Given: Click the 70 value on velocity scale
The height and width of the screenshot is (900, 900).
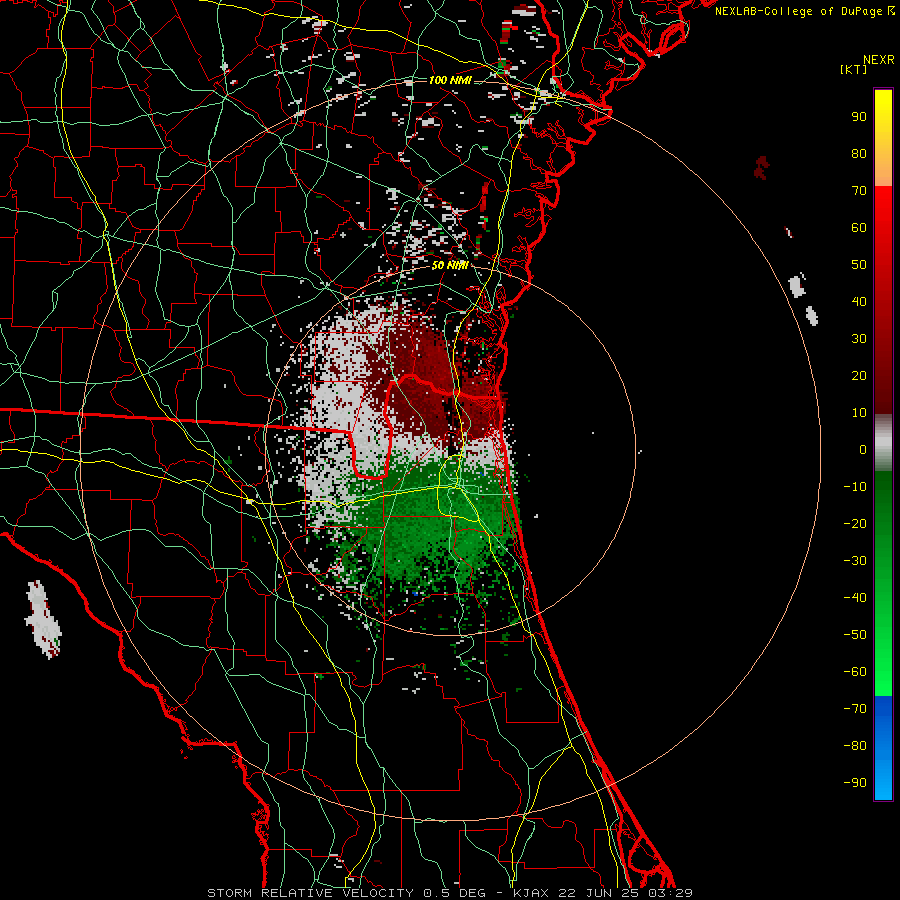Looking at the screenshot, I should point(859,191).
